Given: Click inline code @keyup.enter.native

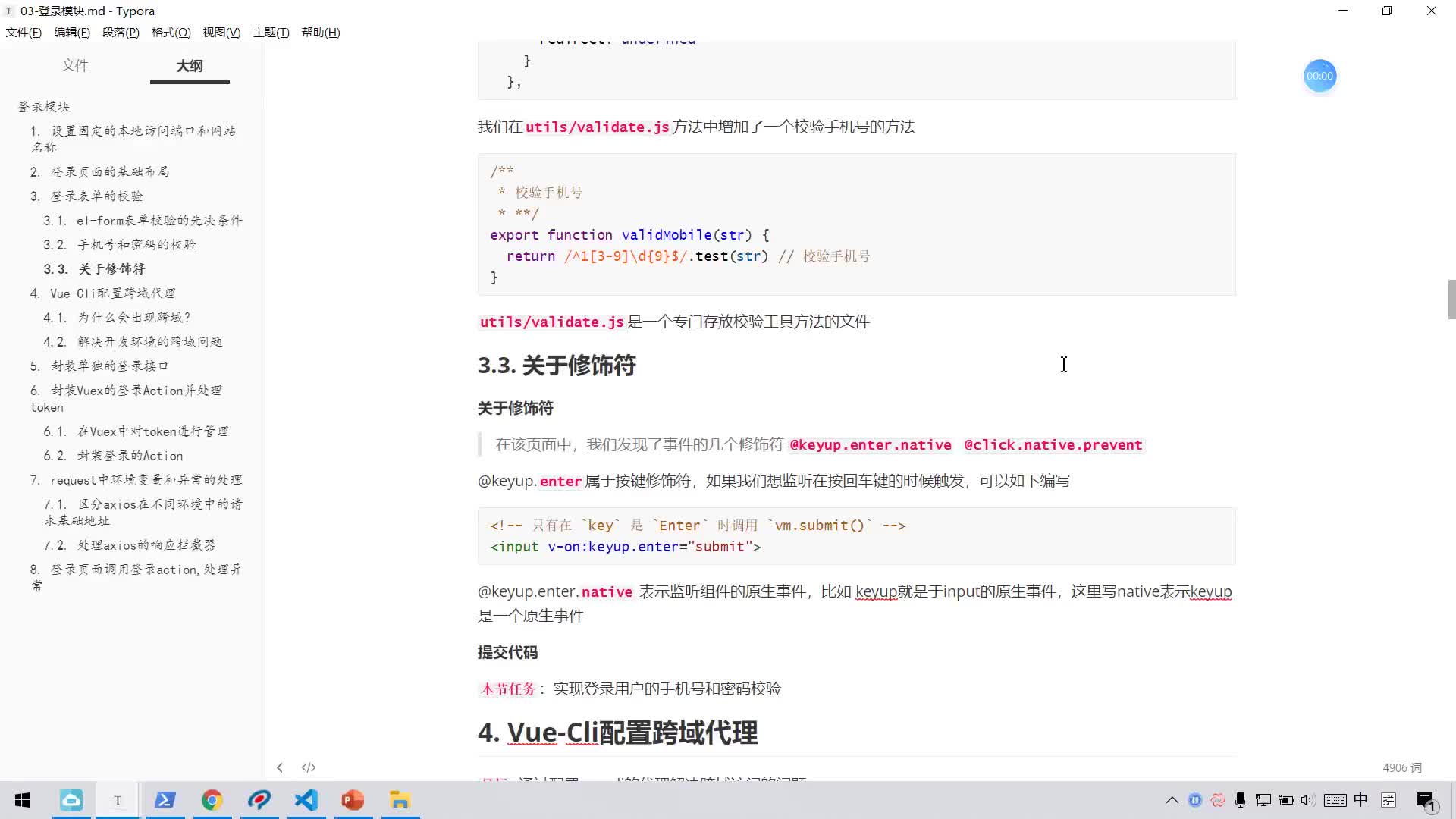Looking at the screenshot, I should (871, 445).
